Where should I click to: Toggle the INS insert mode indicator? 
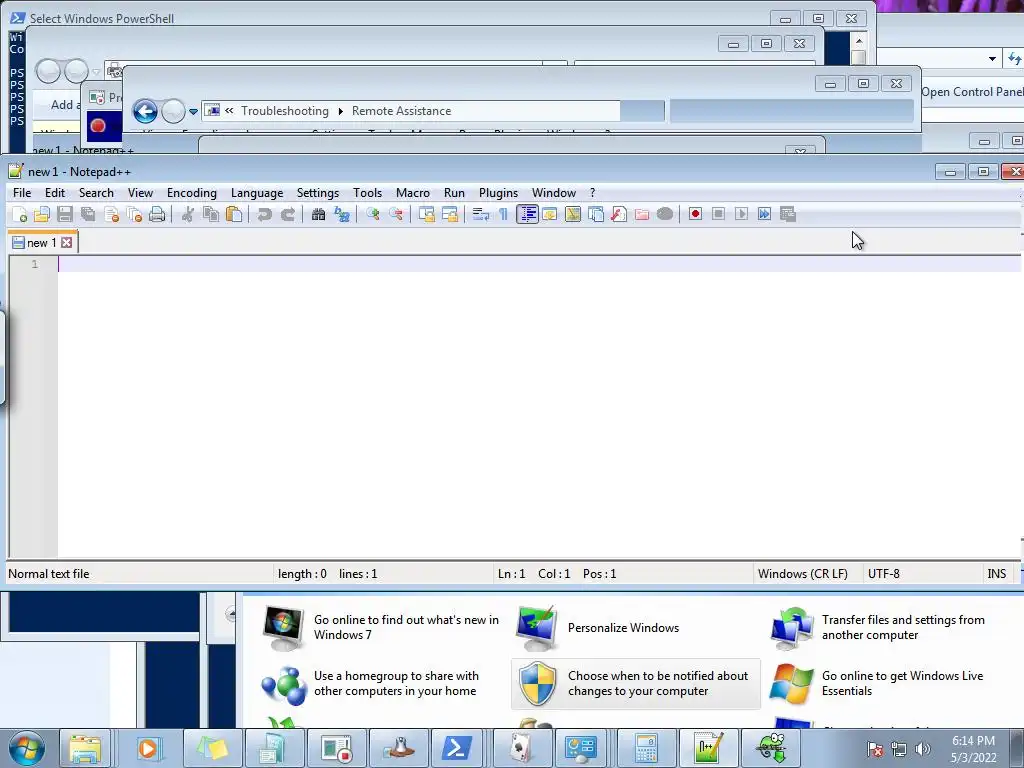tap(997, 574)
